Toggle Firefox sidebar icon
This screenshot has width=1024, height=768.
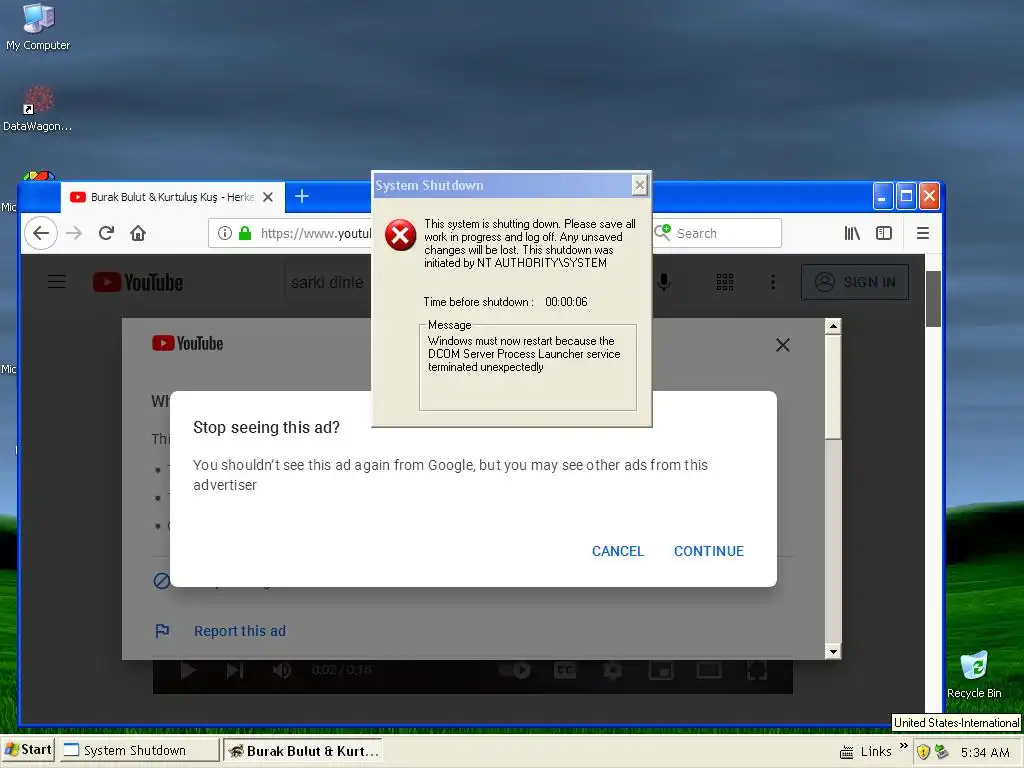pyautogui.click(x=884, y=233)
